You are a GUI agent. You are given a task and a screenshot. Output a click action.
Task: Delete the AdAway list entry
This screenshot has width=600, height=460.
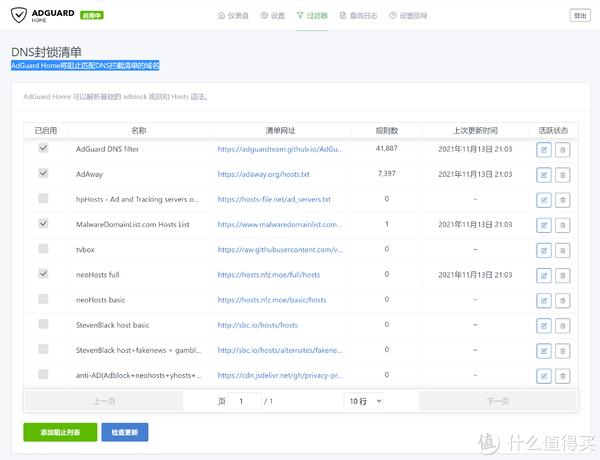click(562, 175)
